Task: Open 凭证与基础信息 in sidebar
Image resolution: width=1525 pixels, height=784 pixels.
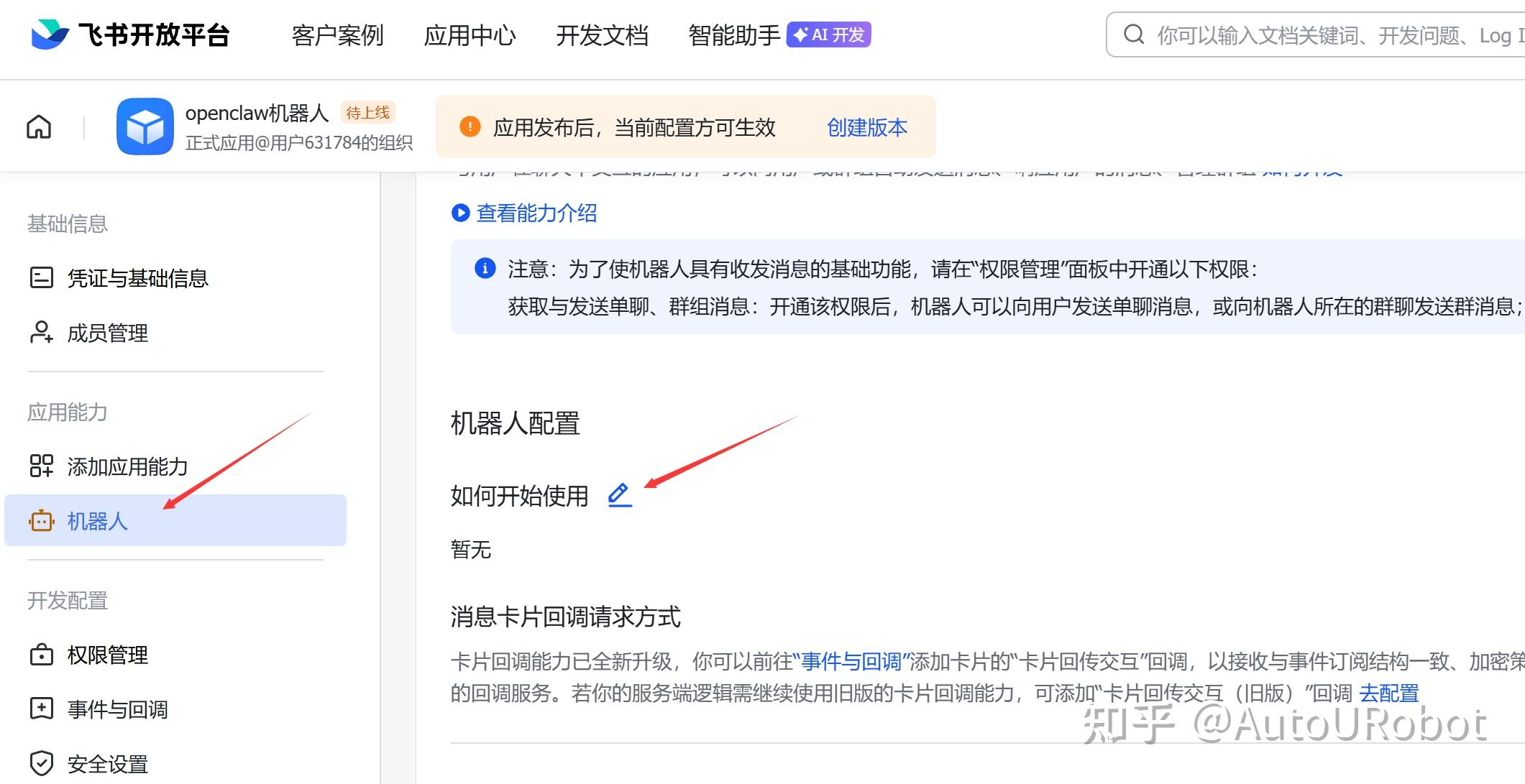Action: point(137,278)
